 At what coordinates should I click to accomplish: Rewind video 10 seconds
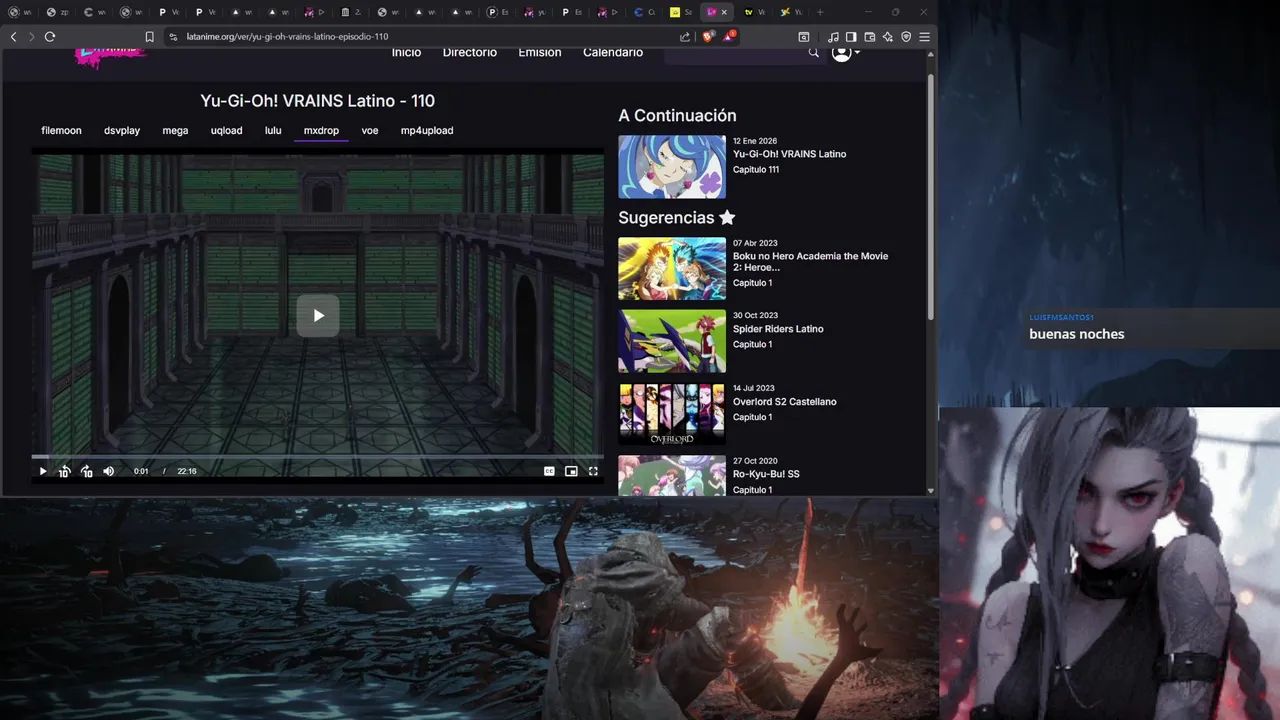pos(64,471)
